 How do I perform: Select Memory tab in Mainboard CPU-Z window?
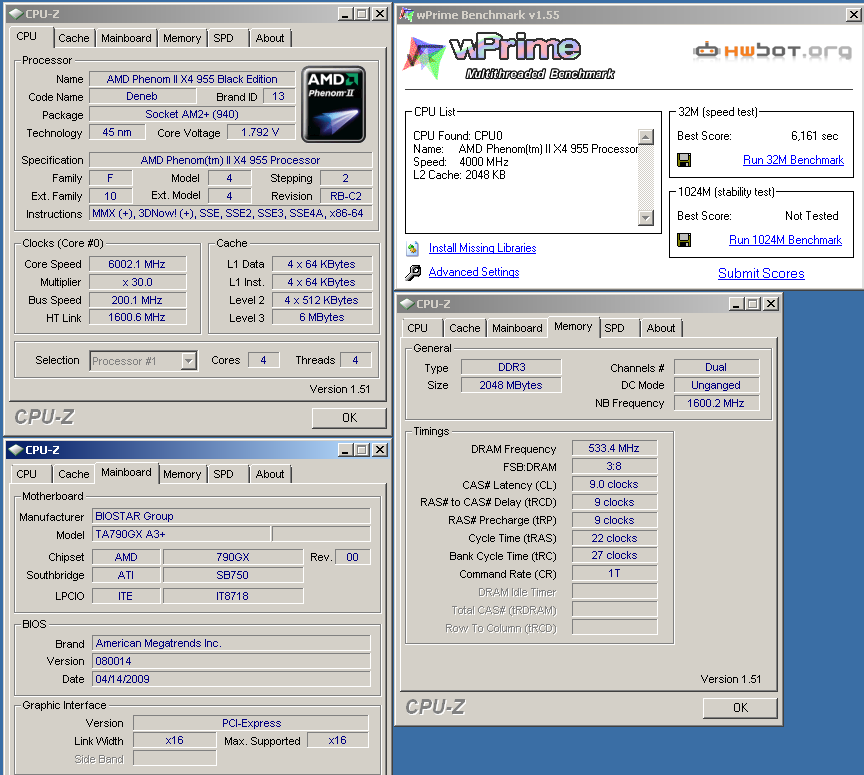click(x=182, y=474)
